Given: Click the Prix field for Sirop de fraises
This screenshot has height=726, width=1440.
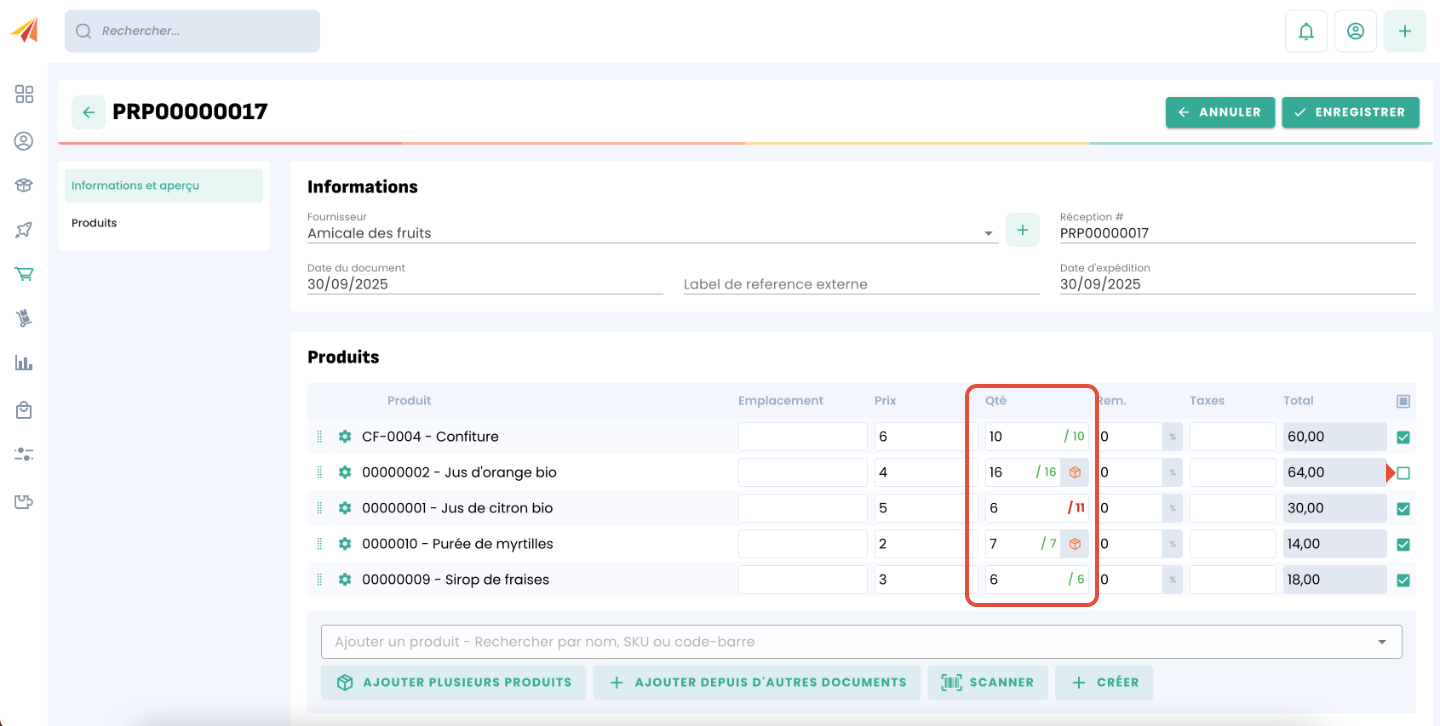Looking at the screenshot, I should 924,579.
